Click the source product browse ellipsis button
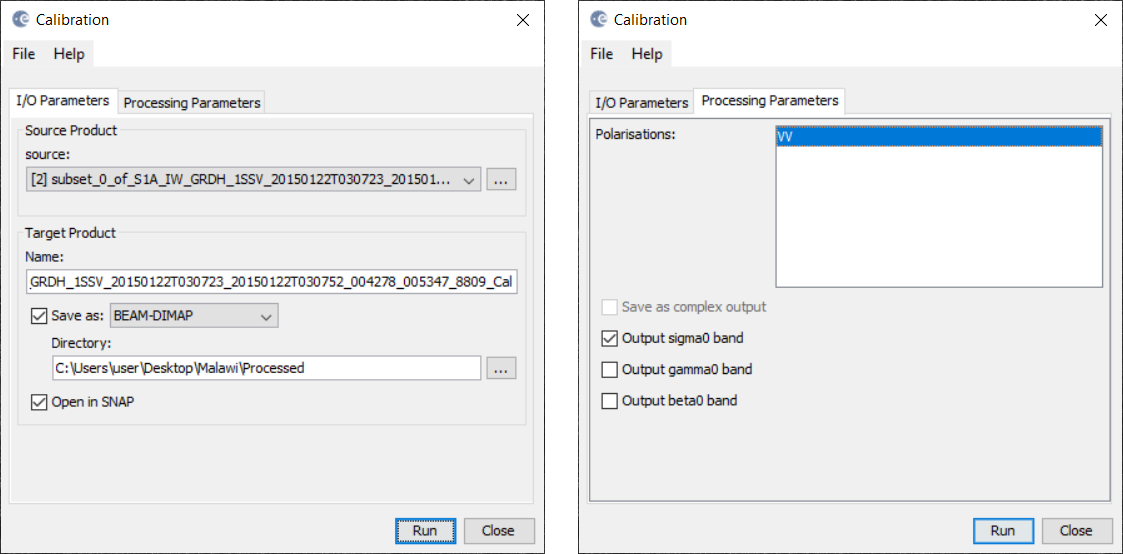1123x554 pixels. (x=501, y=180)
